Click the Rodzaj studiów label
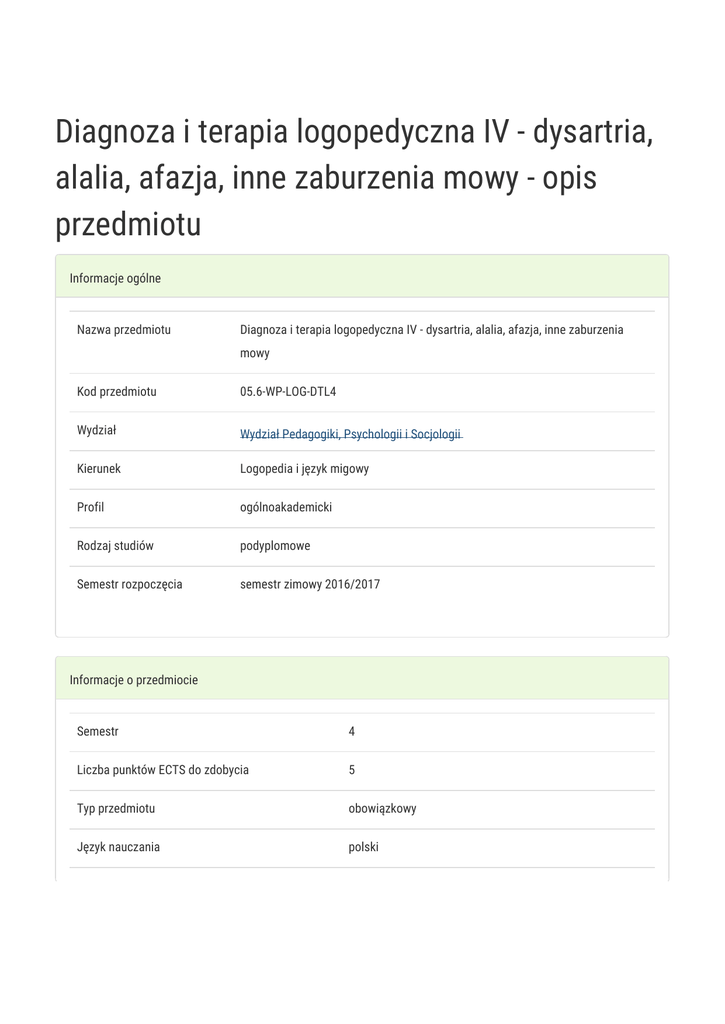 point(115,546)
